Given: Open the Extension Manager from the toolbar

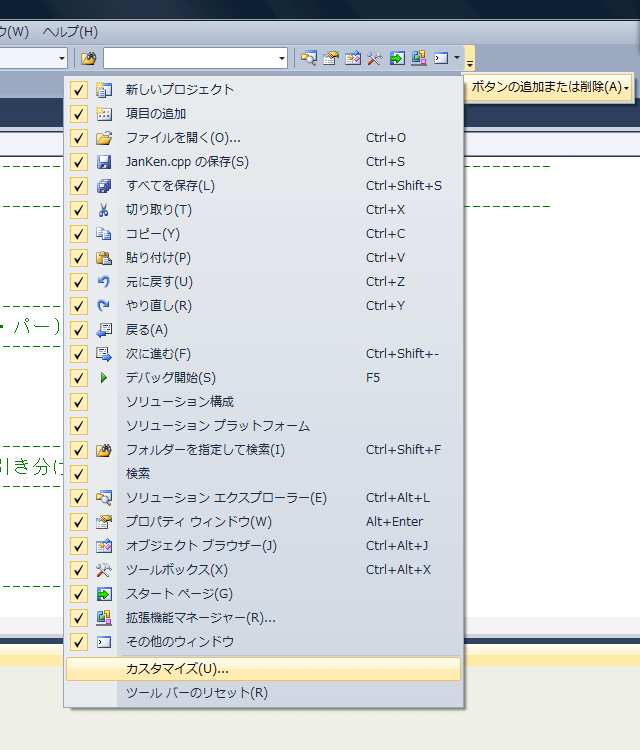Looking at the screenshot, I should click(419, 58).
